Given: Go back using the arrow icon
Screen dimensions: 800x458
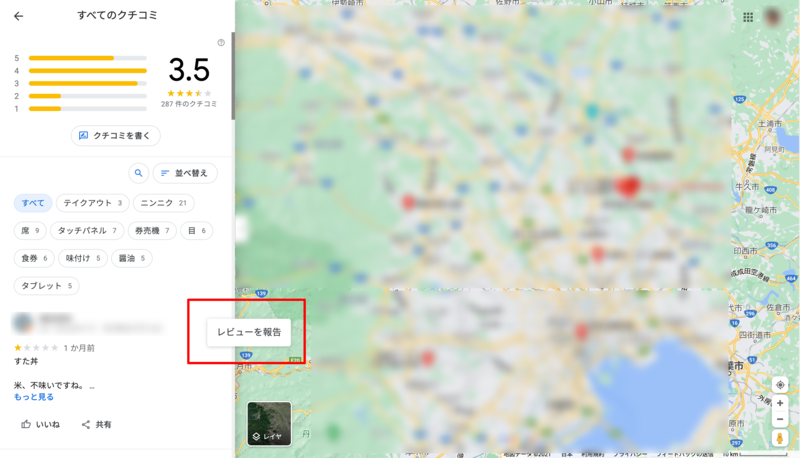Looking at the screenshot, I should 18,16.
